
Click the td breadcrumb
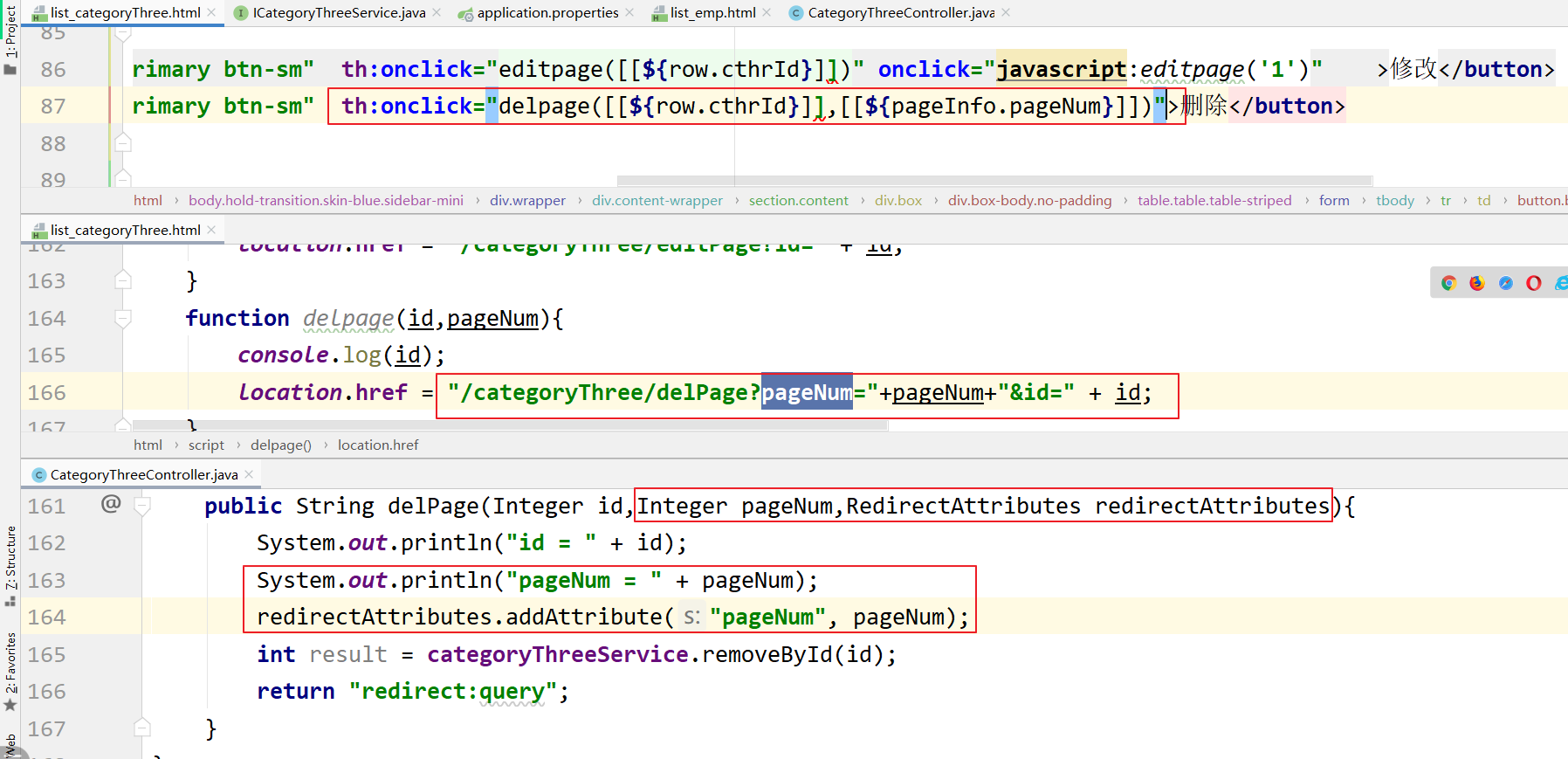click(1484, 200)
